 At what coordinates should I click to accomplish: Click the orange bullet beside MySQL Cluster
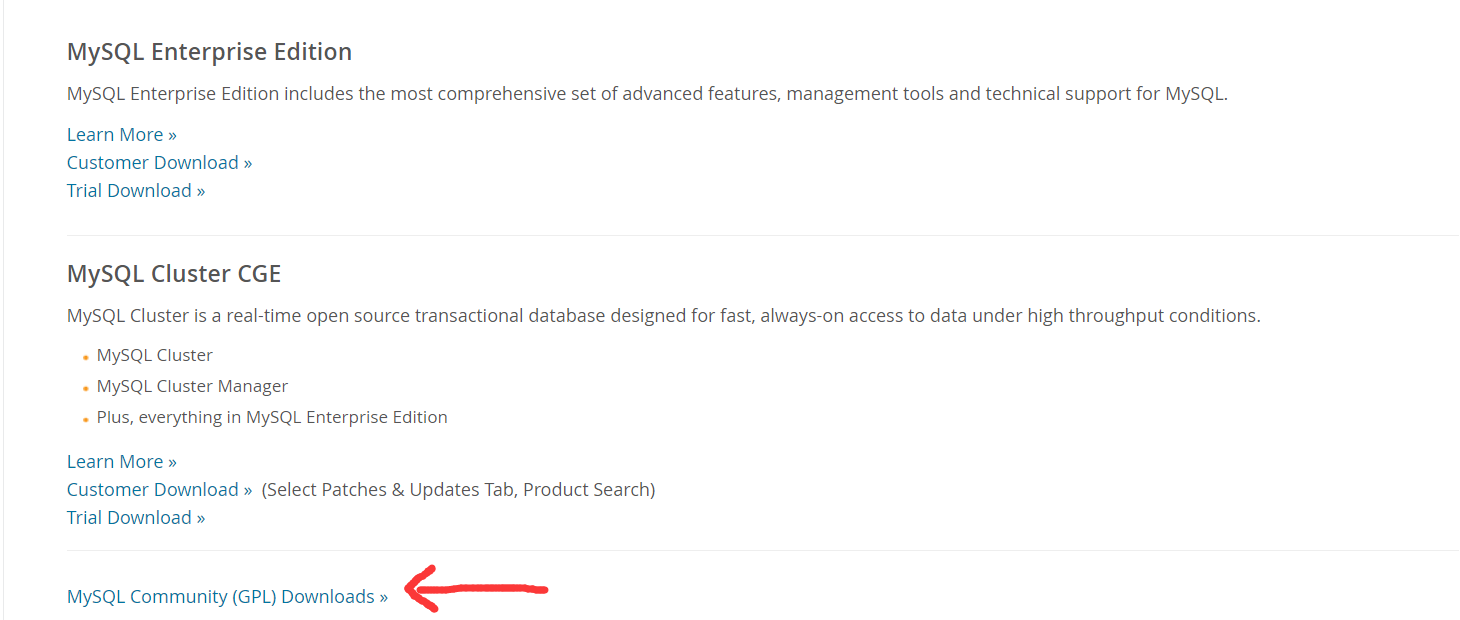[x=86, y=357]
